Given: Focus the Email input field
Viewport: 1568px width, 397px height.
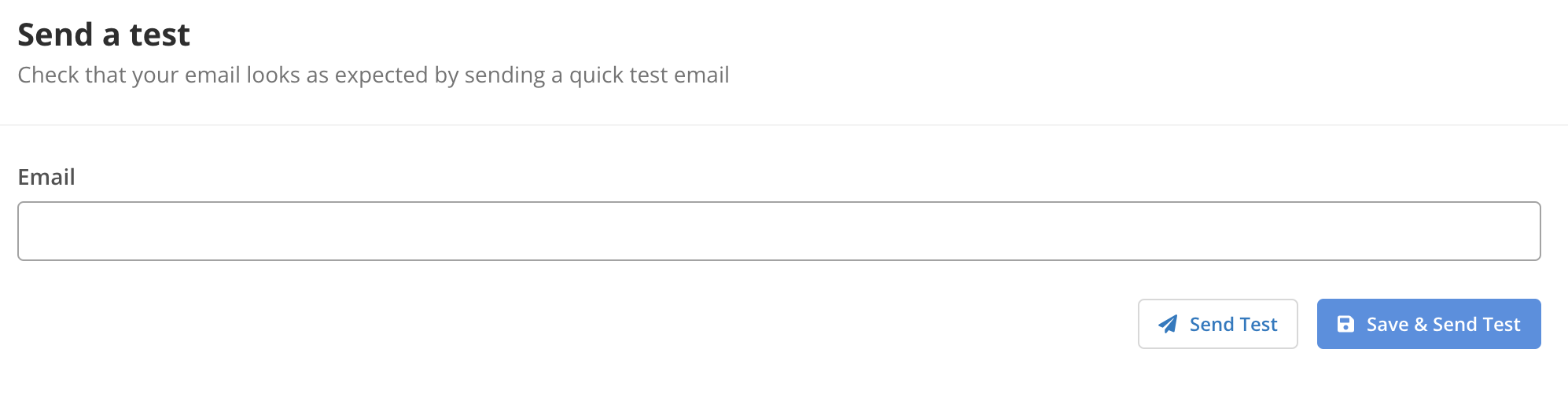Looking at the screenshot, I should [778, 231].
